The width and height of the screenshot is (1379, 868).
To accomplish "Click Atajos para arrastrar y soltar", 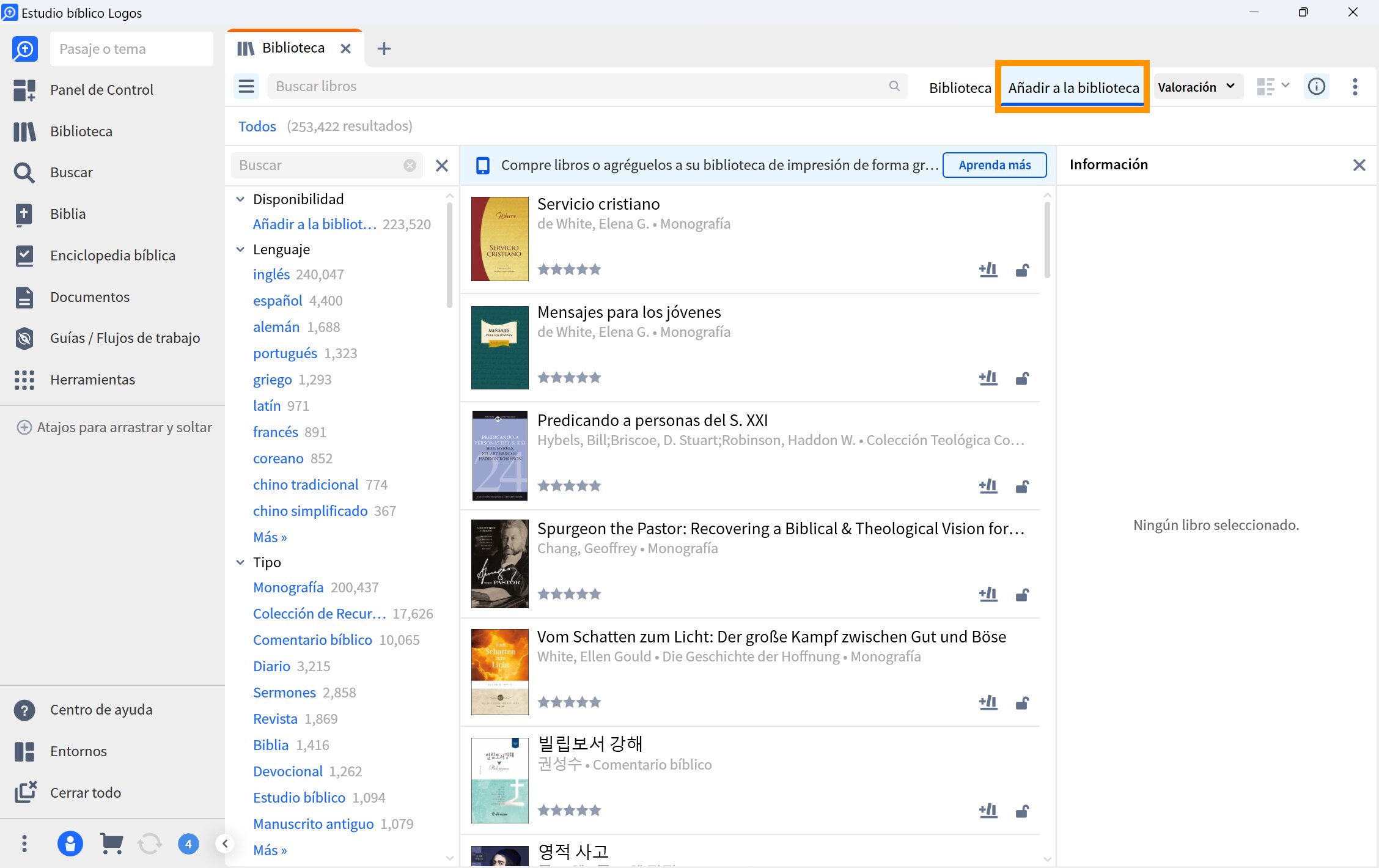I will (114, 427).
